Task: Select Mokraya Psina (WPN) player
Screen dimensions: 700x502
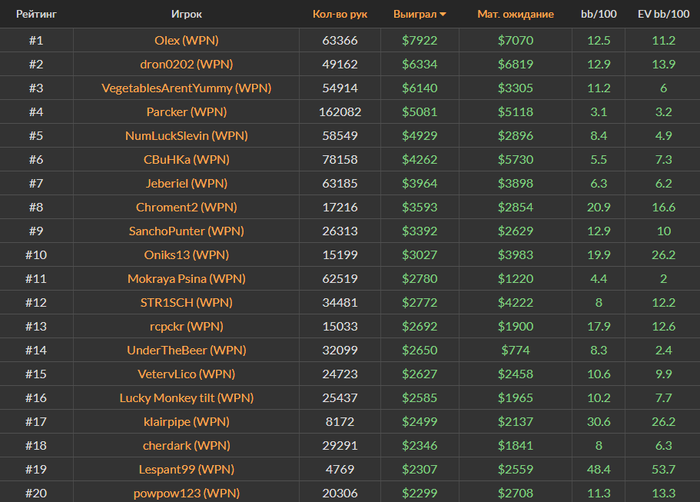Action: (187, 279)
